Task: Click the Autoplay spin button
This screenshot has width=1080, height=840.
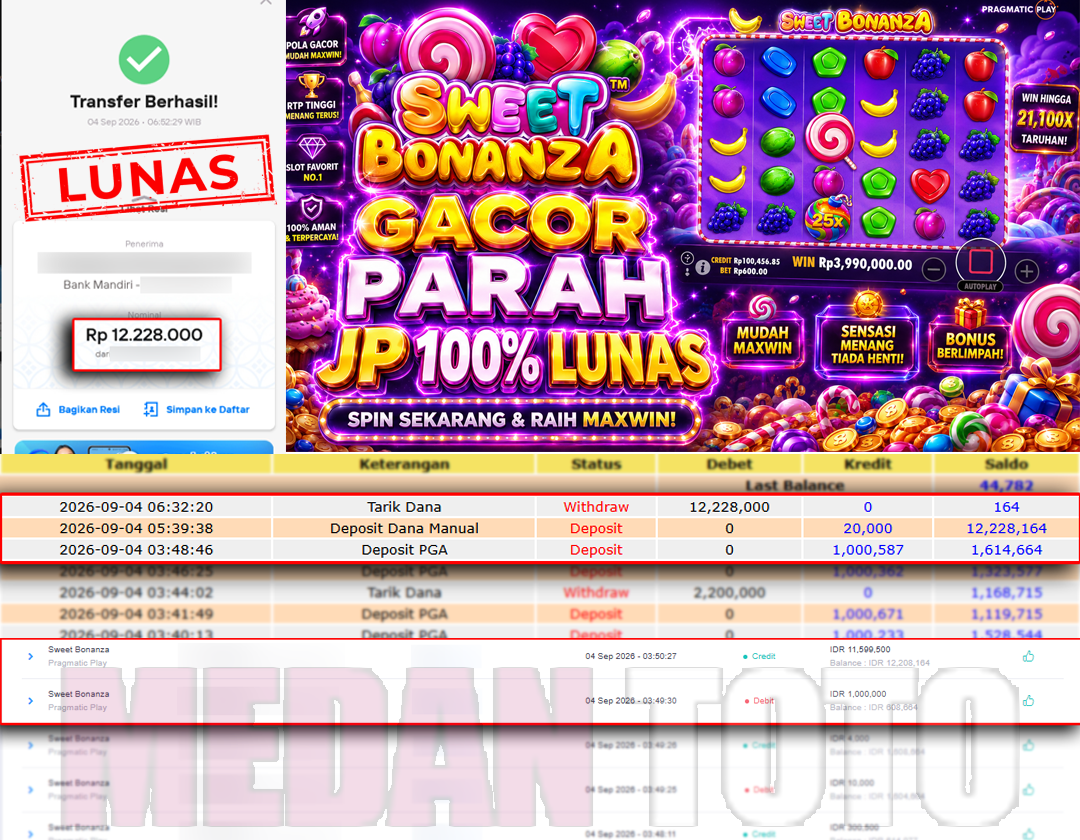Action: [x=981, y=263]
